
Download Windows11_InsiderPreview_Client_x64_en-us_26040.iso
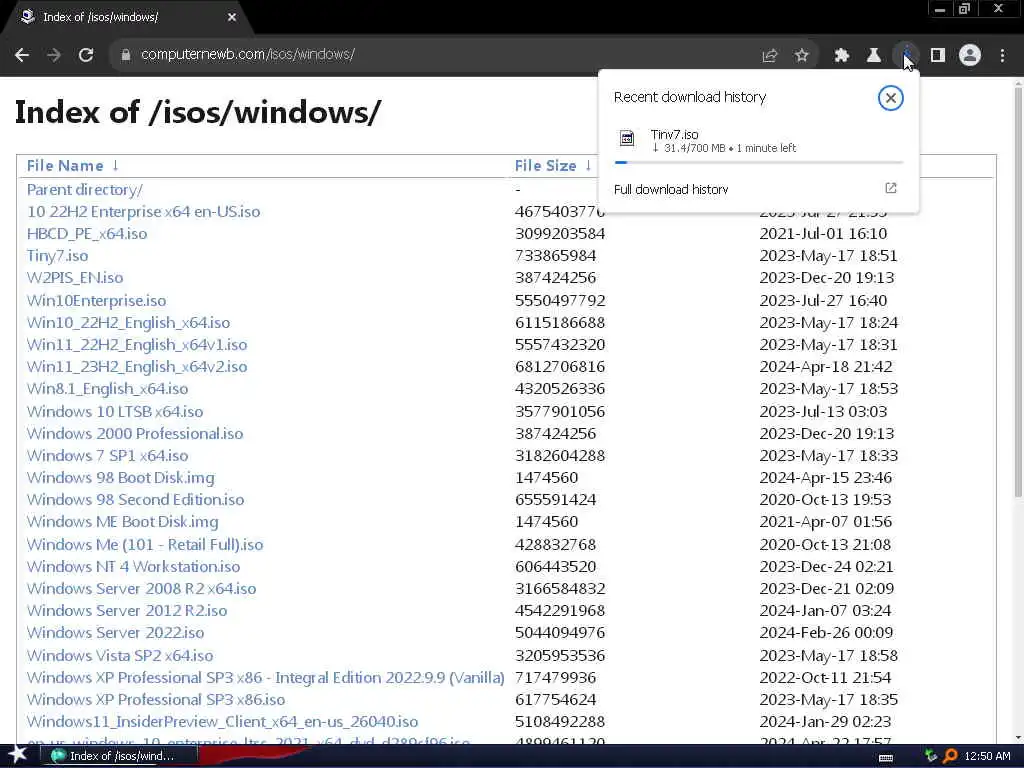point(222,722)
